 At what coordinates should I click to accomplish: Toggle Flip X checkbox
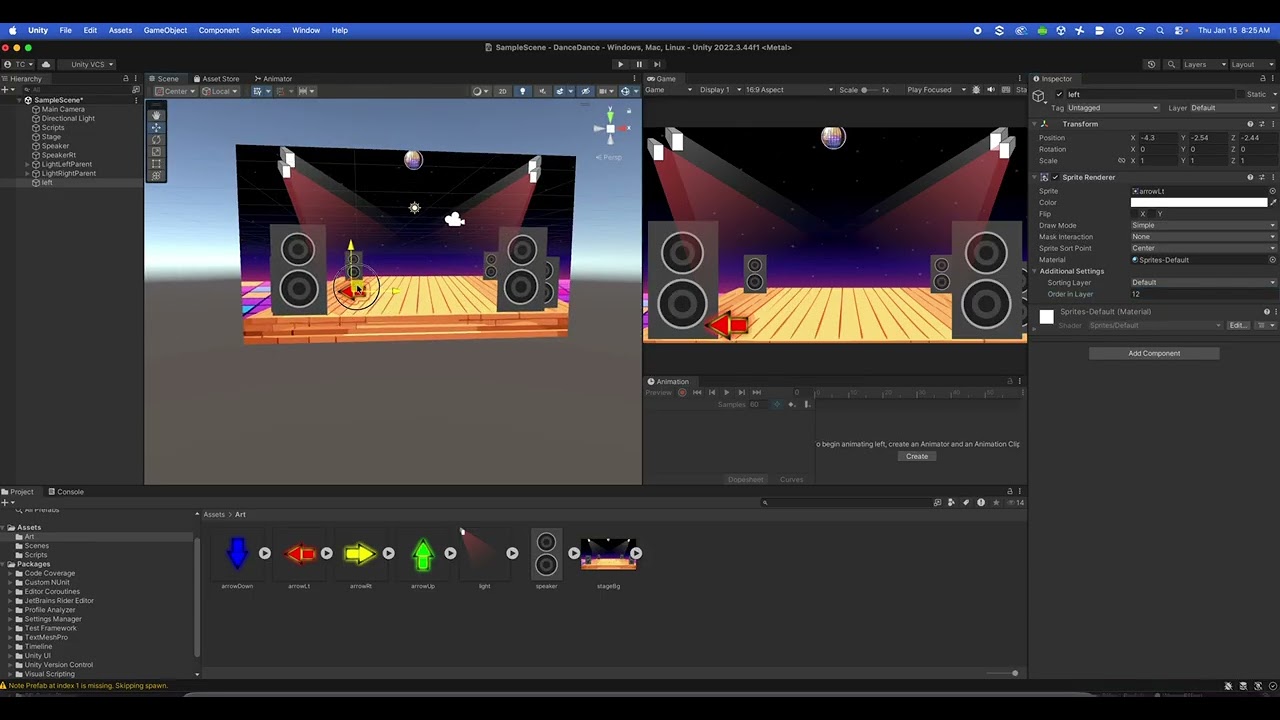(1135, 214)
